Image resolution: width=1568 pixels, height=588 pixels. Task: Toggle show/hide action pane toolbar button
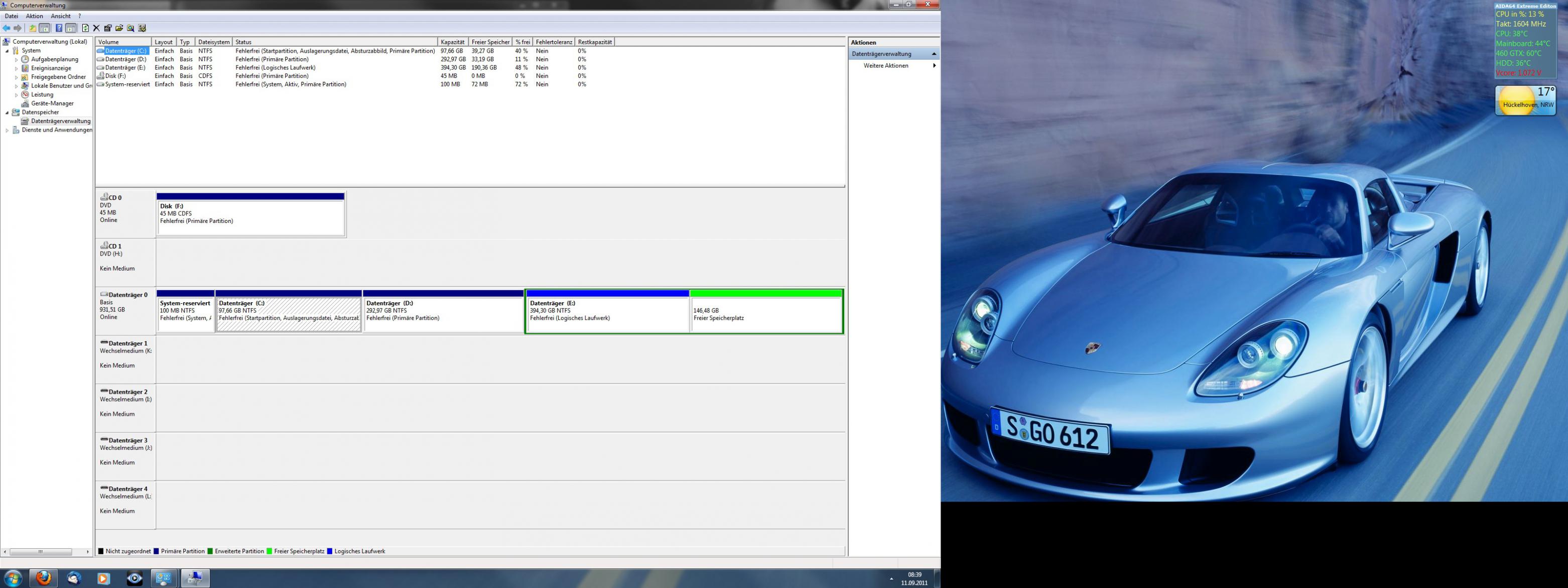coord(71,28)
